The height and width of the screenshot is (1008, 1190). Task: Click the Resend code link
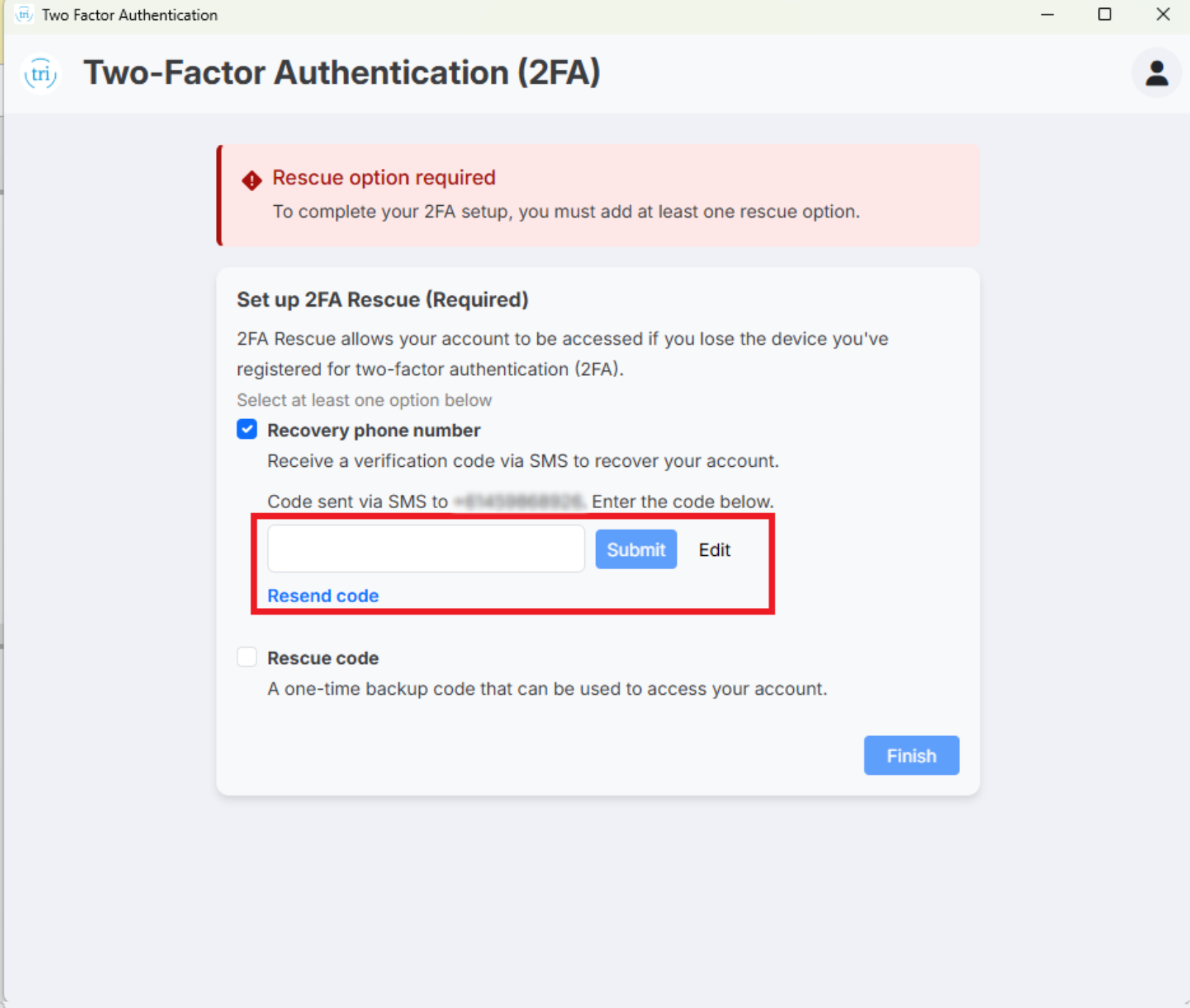pos(323,596)
